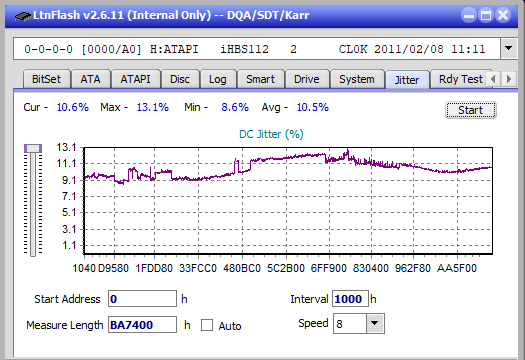Click the Interval field showing 1000

(350, 299)
